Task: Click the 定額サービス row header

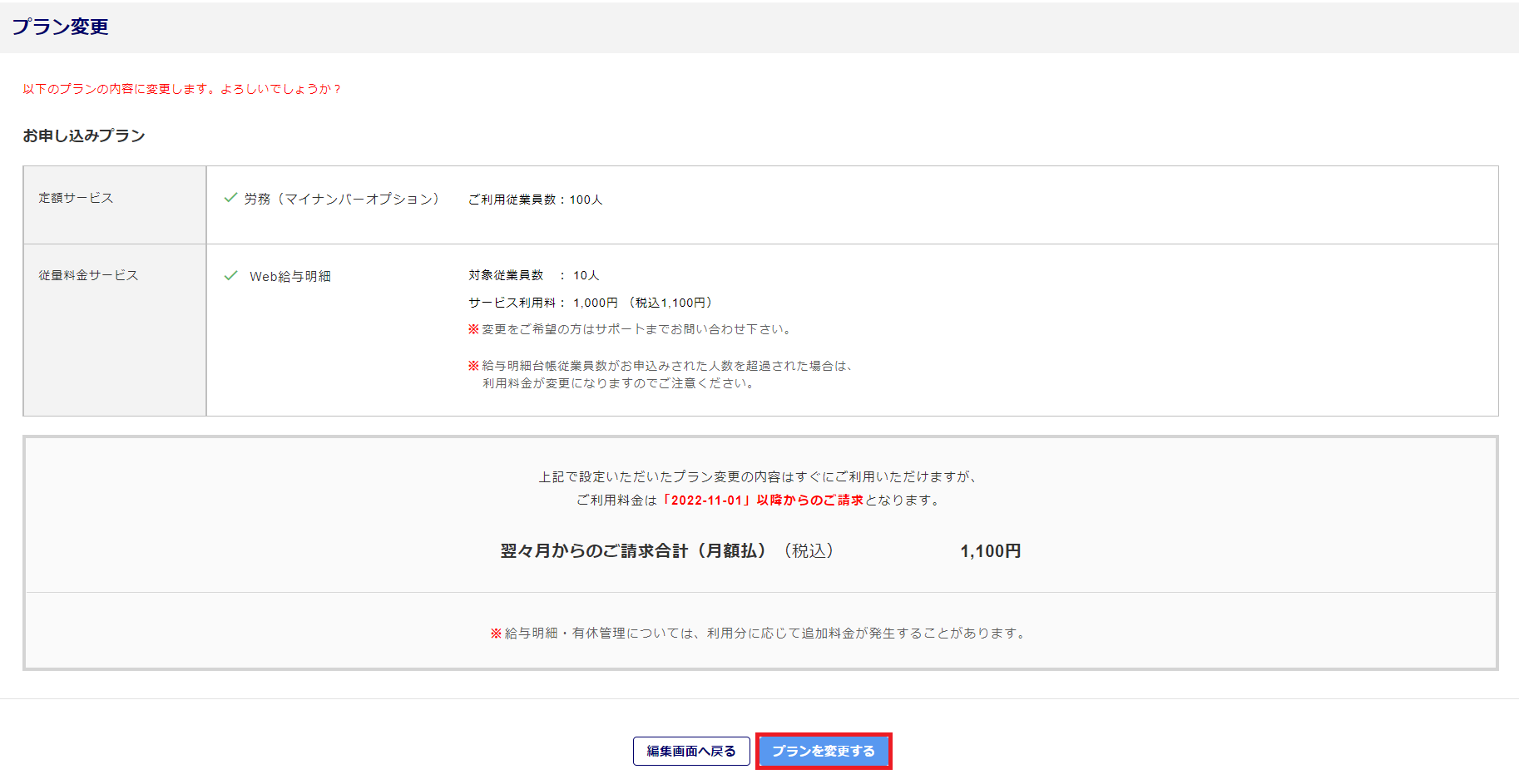Action: (115, 205)
